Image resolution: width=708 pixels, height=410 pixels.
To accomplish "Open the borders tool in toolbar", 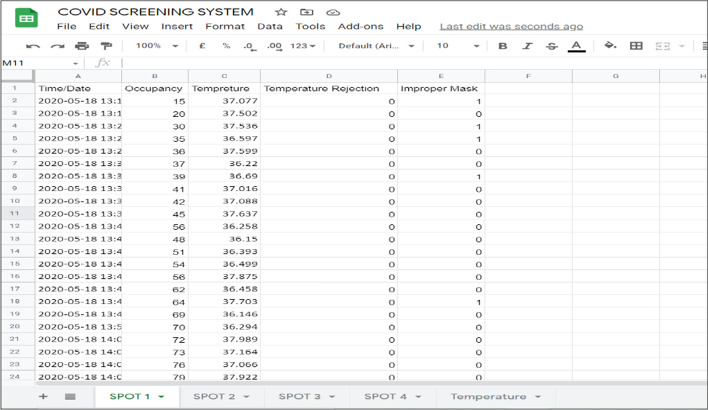I will coord(636,46).
